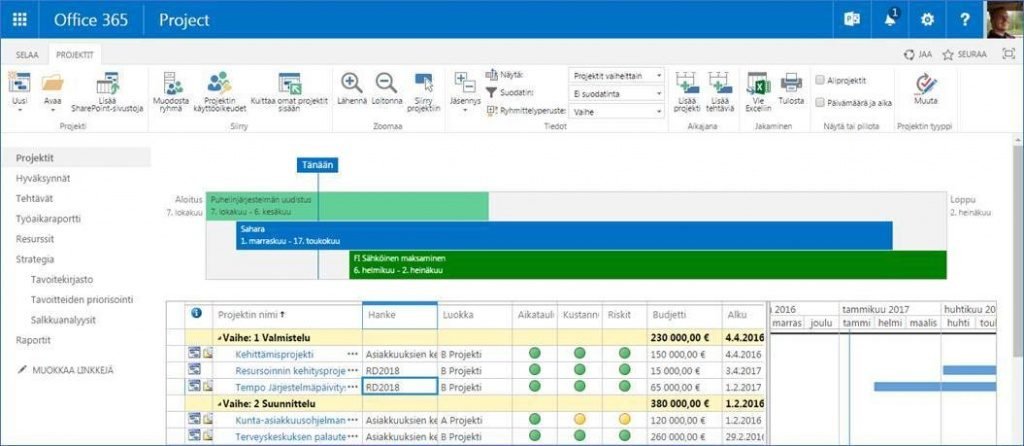The image size is (1024, 446).
Task: Print using the Tulosta icon
Action: tap(791, 83)
